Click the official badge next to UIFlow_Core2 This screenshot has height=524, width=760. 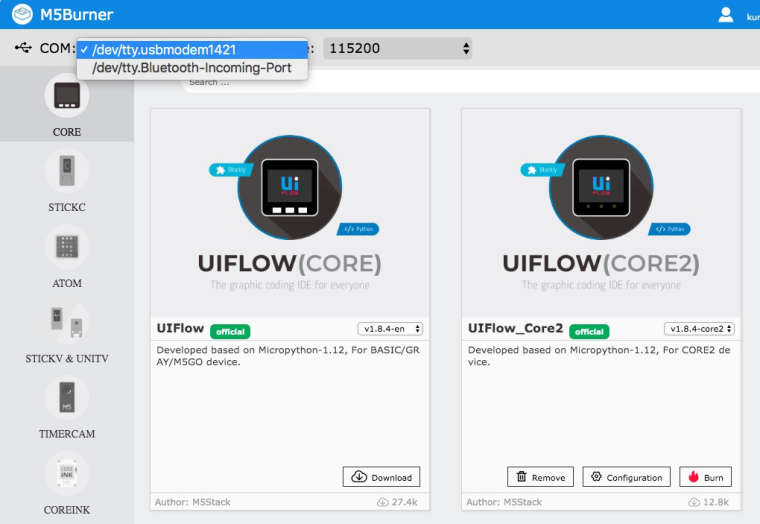[x=589, y=332]
